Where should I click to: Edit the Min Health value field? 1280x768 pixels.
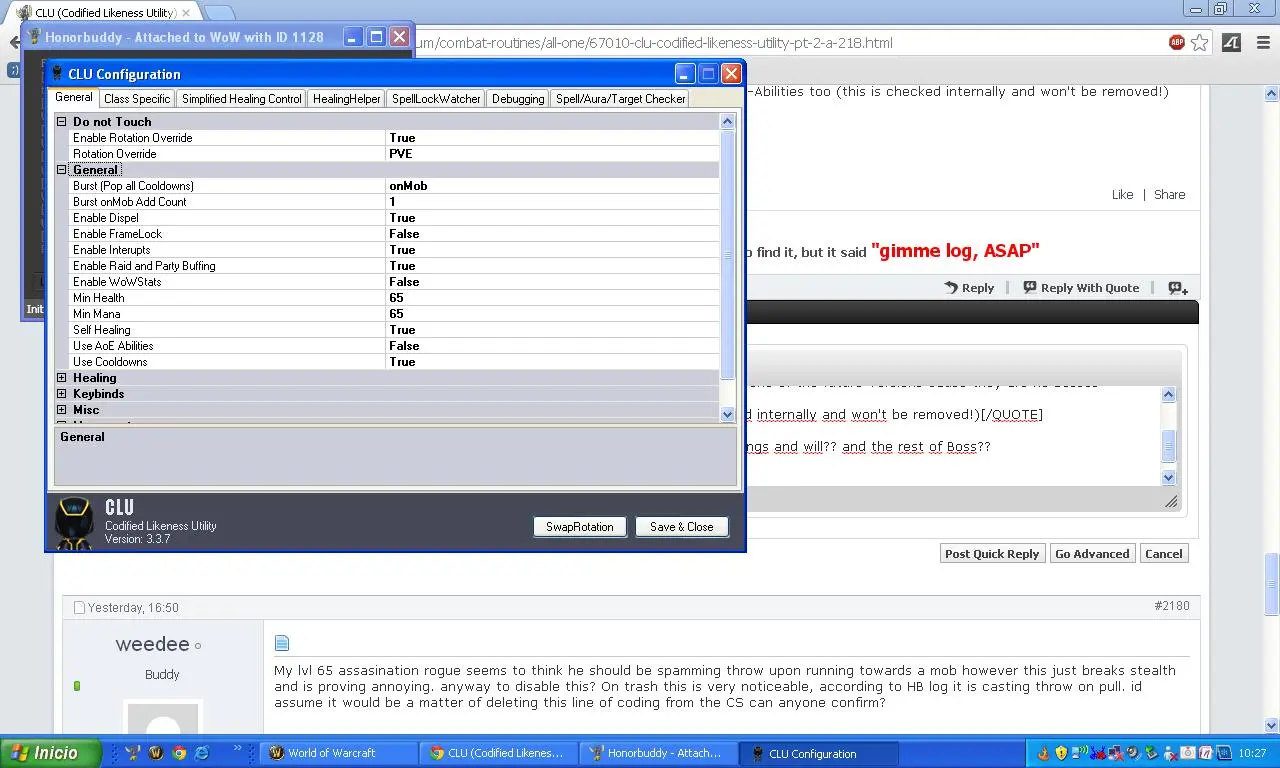(550, 298)
